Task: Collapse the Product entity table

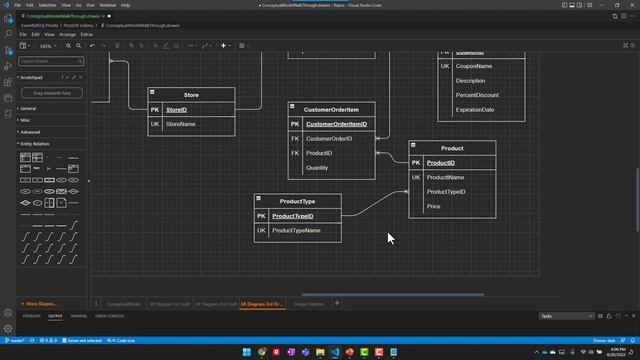Action: coord(413,145)
